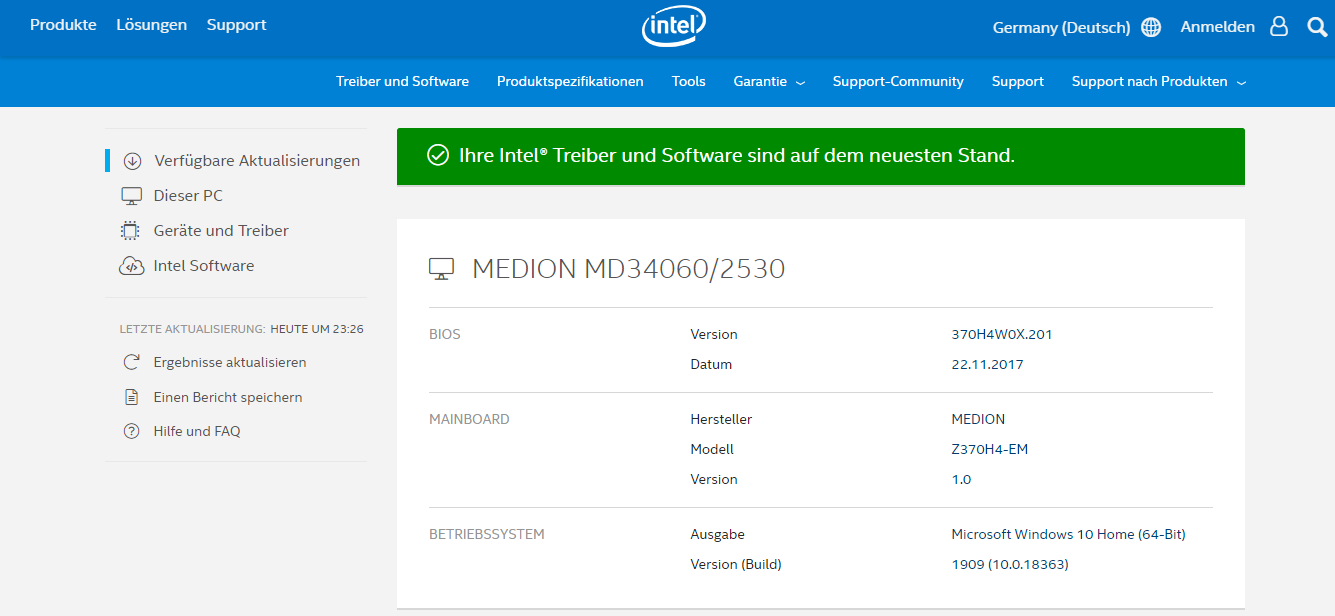Click the user account profile icon
The image size is (1335, 616).
1279,27
